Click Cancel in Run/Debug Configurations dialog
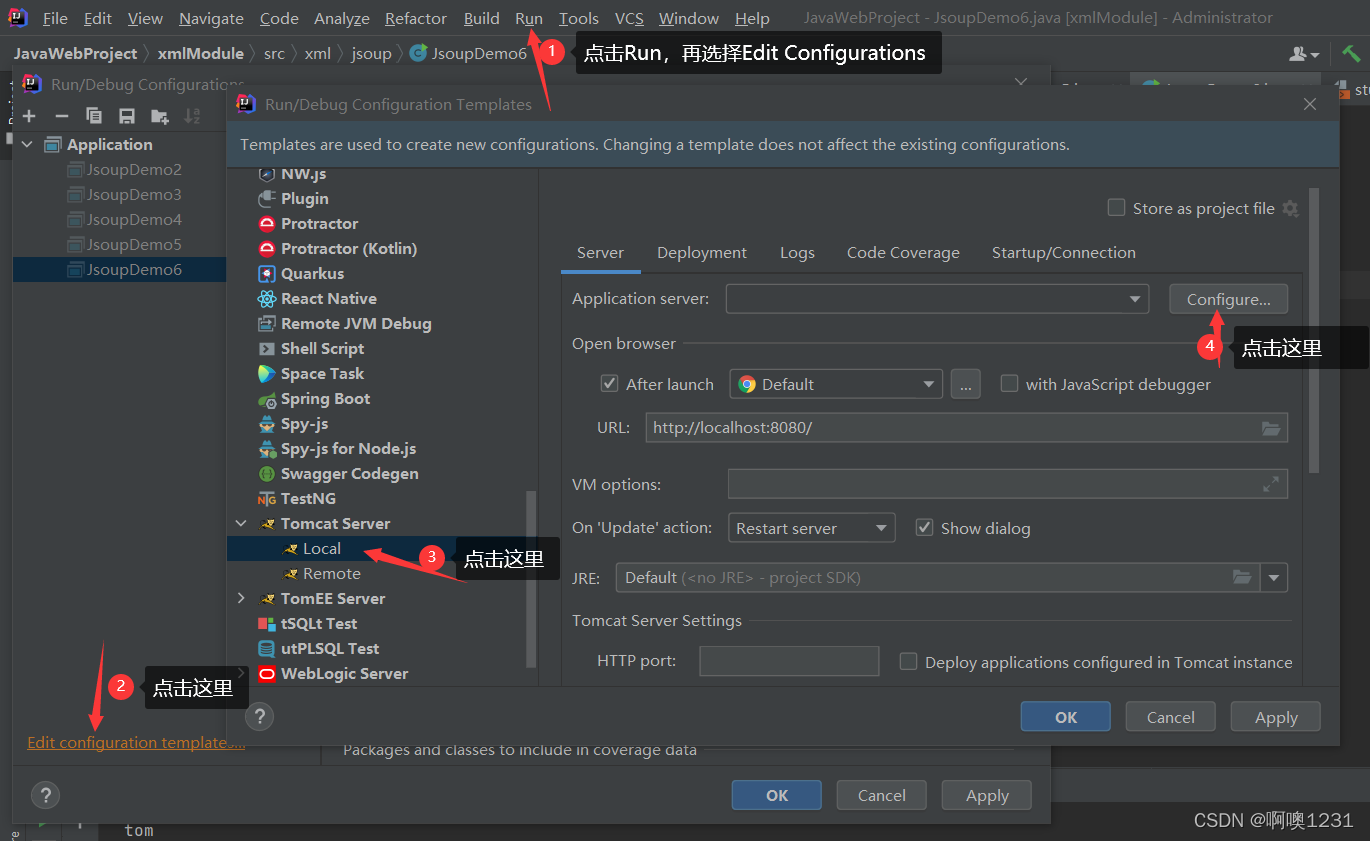This screenshot has width=1370, height=841. (x=882, y=795)
